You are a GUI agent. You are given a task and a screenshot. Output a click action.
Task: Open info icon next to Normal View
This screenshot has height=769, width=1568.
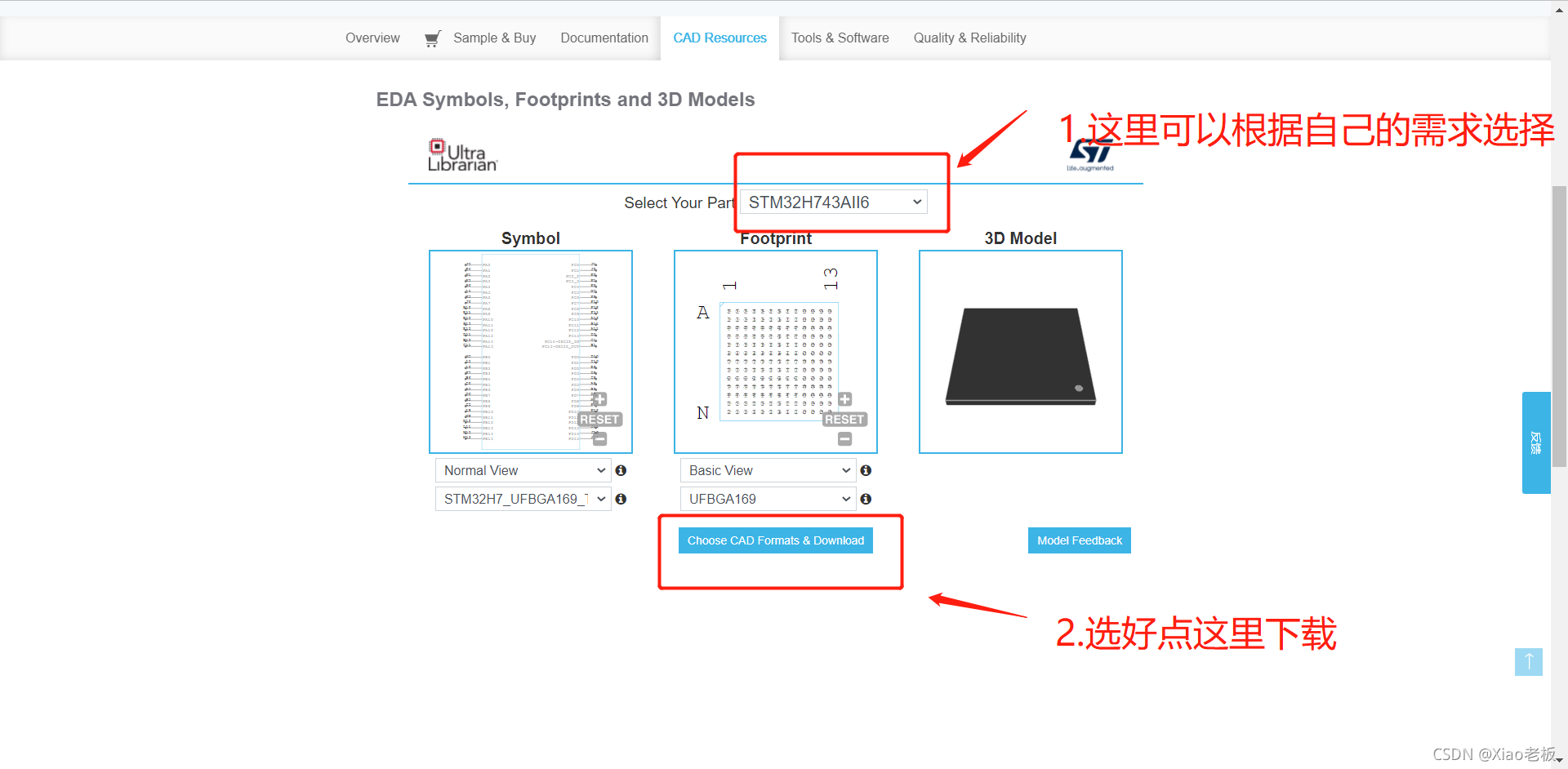621,470
